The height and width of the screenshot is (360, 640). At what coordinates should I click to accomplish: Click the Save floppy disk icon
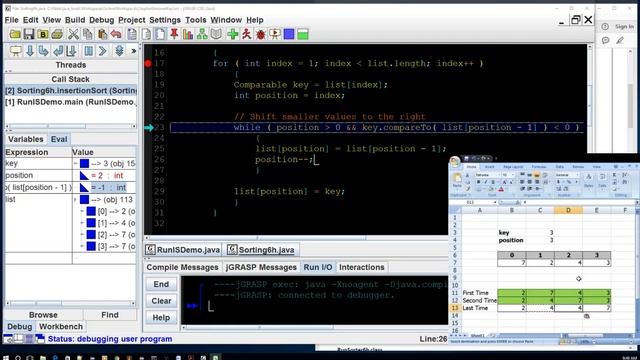click(x=29, y=34)
